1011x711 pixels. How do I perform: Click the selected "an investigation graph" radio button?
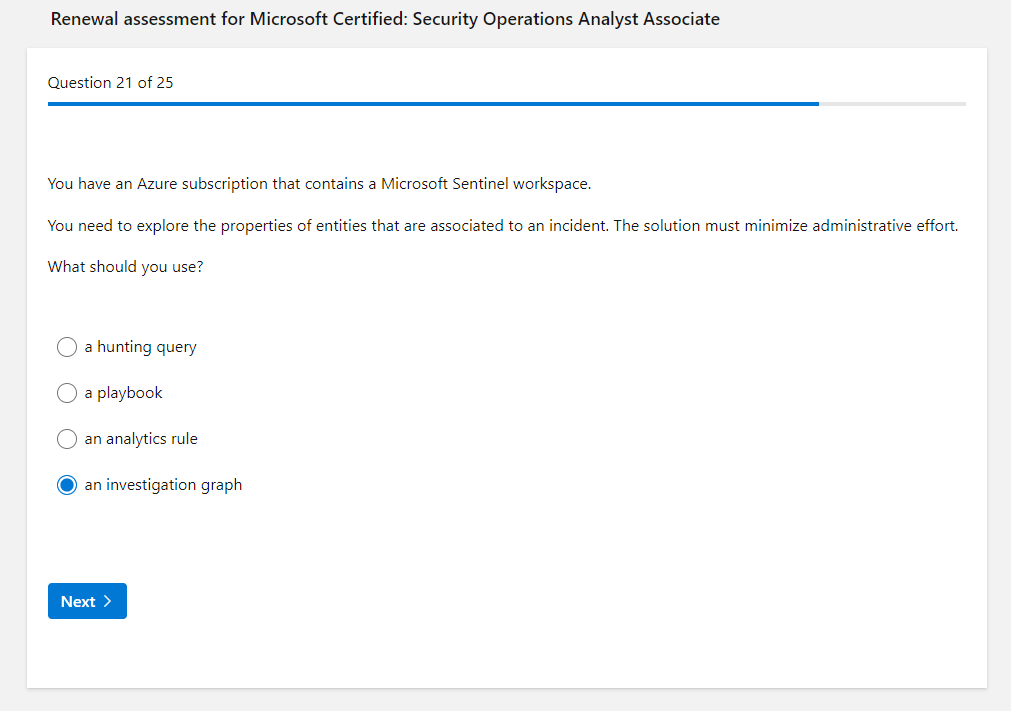coord(67,485)
